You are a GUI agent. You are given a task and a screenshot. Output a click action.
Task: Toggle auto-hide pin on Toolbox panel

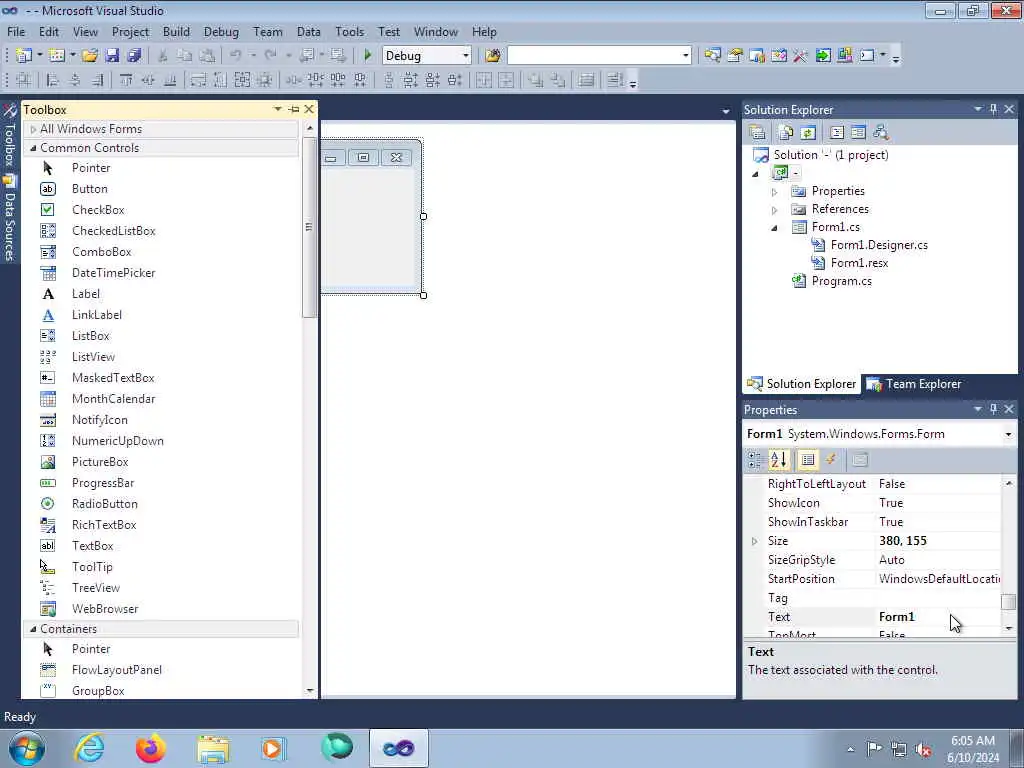click(x=294, y=110)
